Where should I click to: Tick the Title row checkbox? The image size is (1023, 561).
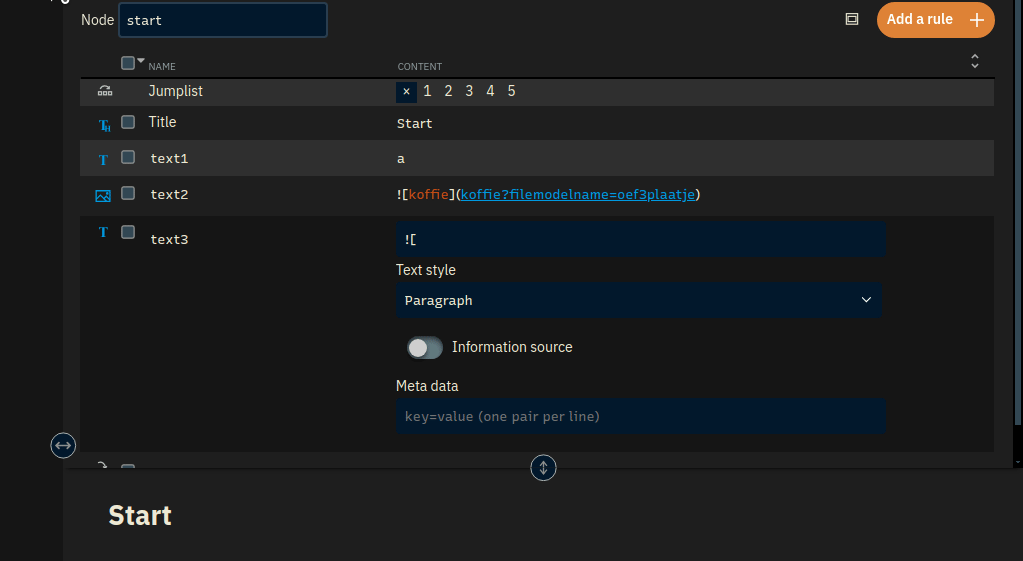coord(128,122)
